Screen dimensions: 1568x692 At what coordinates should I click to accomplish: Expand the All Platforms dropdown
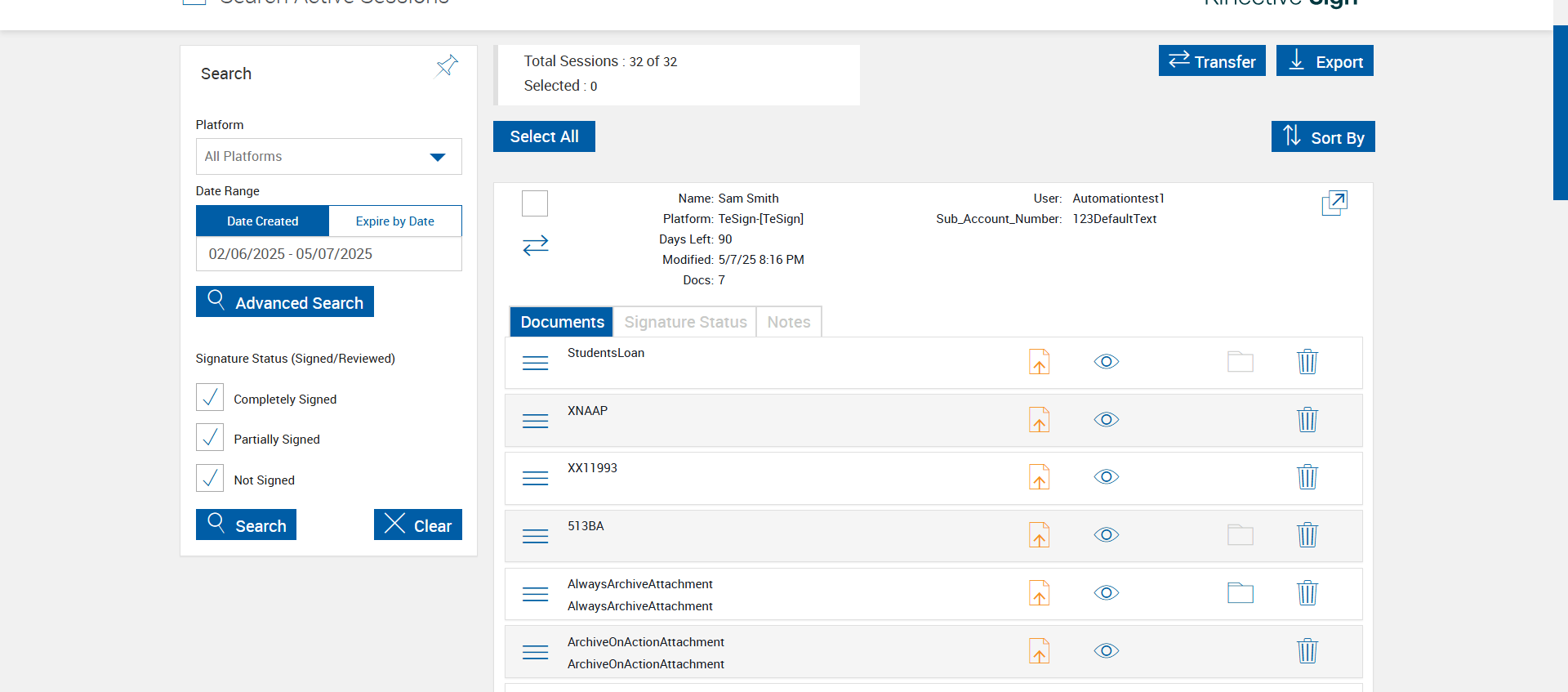[328, 157]
